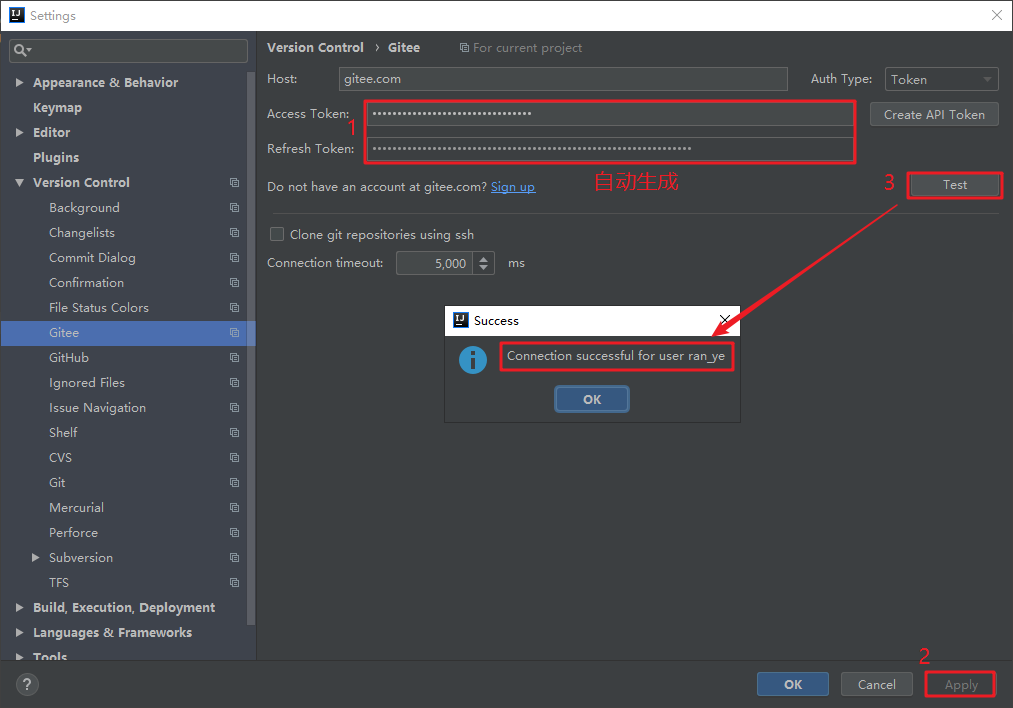1013x708 pixels.
Task: Expand Appearance & Behavior section
Action: (x=19, y=83)
